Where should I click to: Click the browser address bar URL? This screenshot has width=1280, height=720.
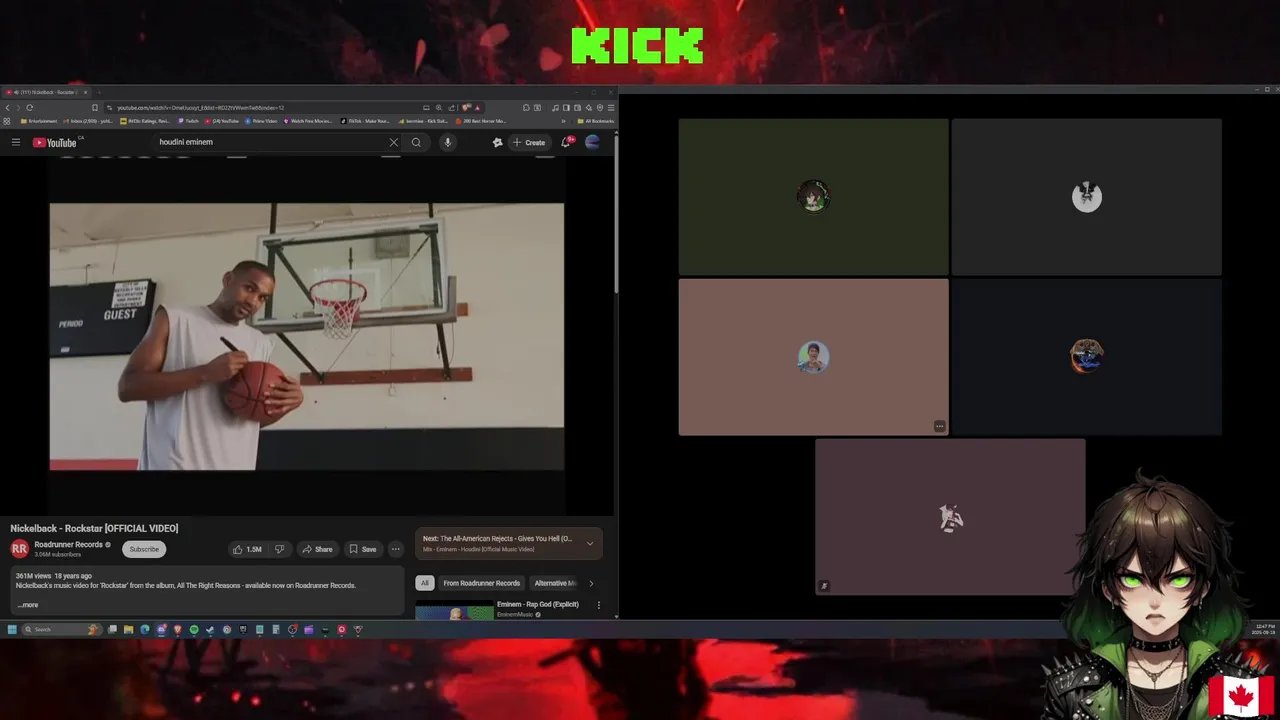pyautogui.click(x=200, y=107)
